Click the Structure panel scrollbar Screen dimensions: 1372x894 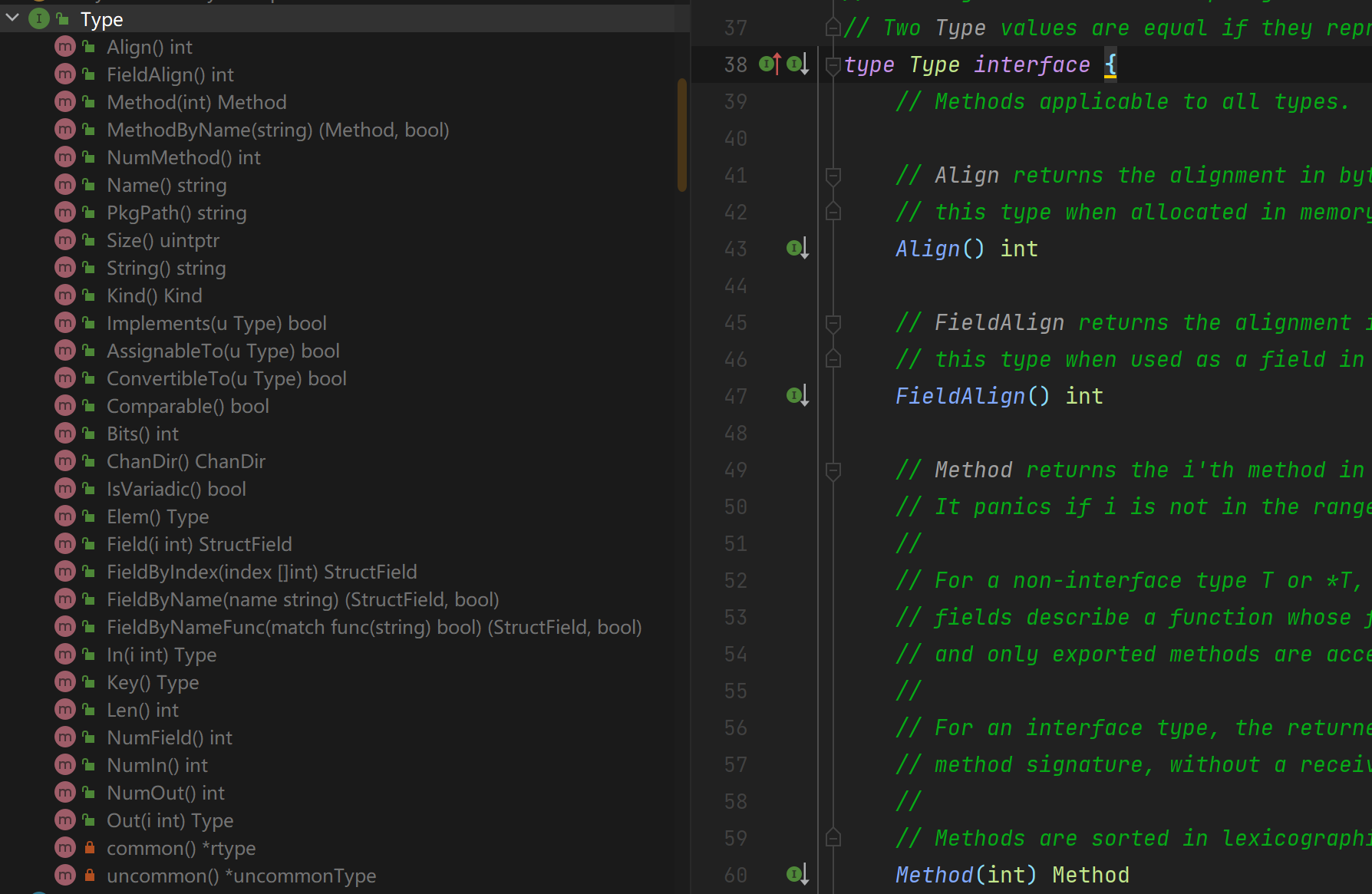(x=682, y=130)
